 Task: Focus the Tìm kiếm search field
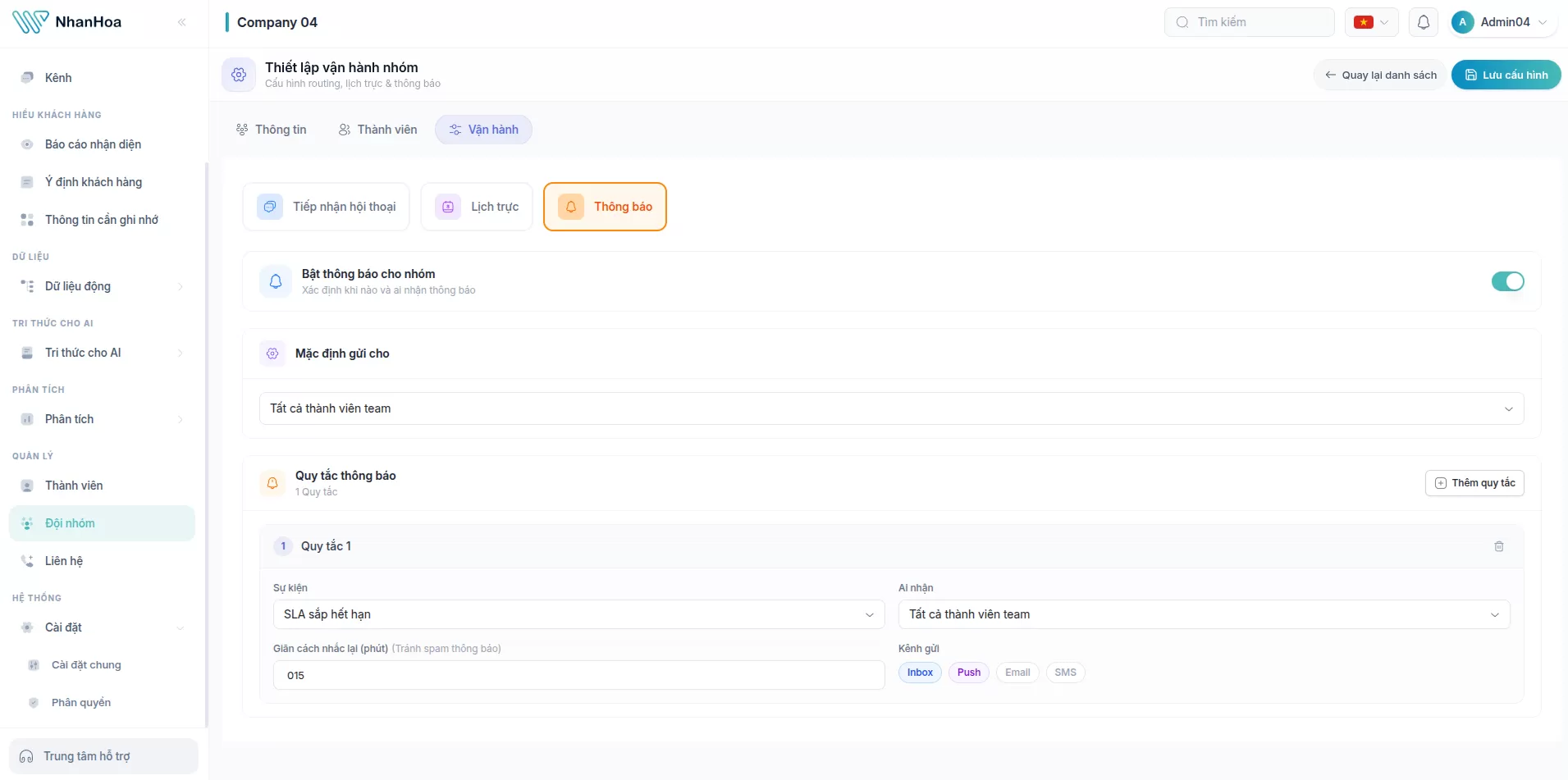1249,22
